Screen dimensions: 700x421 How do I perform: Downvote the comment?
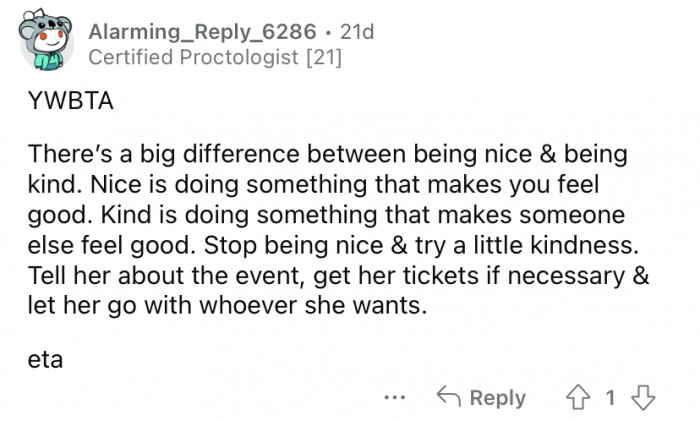639,397
